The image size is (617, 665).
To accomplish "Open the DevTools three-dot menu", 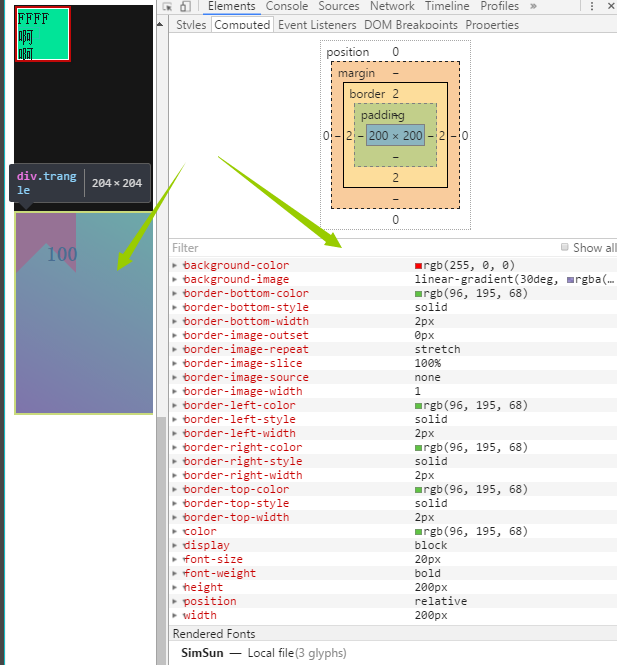I will tap(592, 6).
